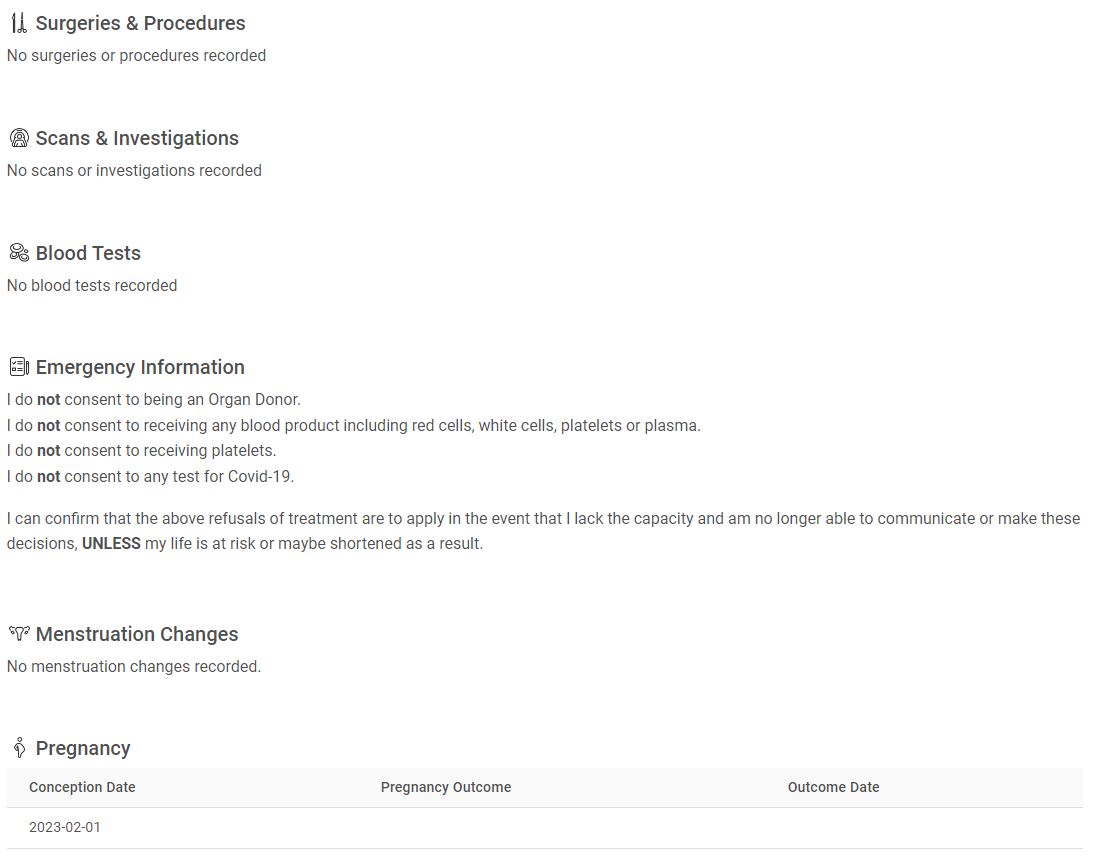Select the Blood Tests heading
This screenshot has height=859, width=1095.
(x=88, y=253)
